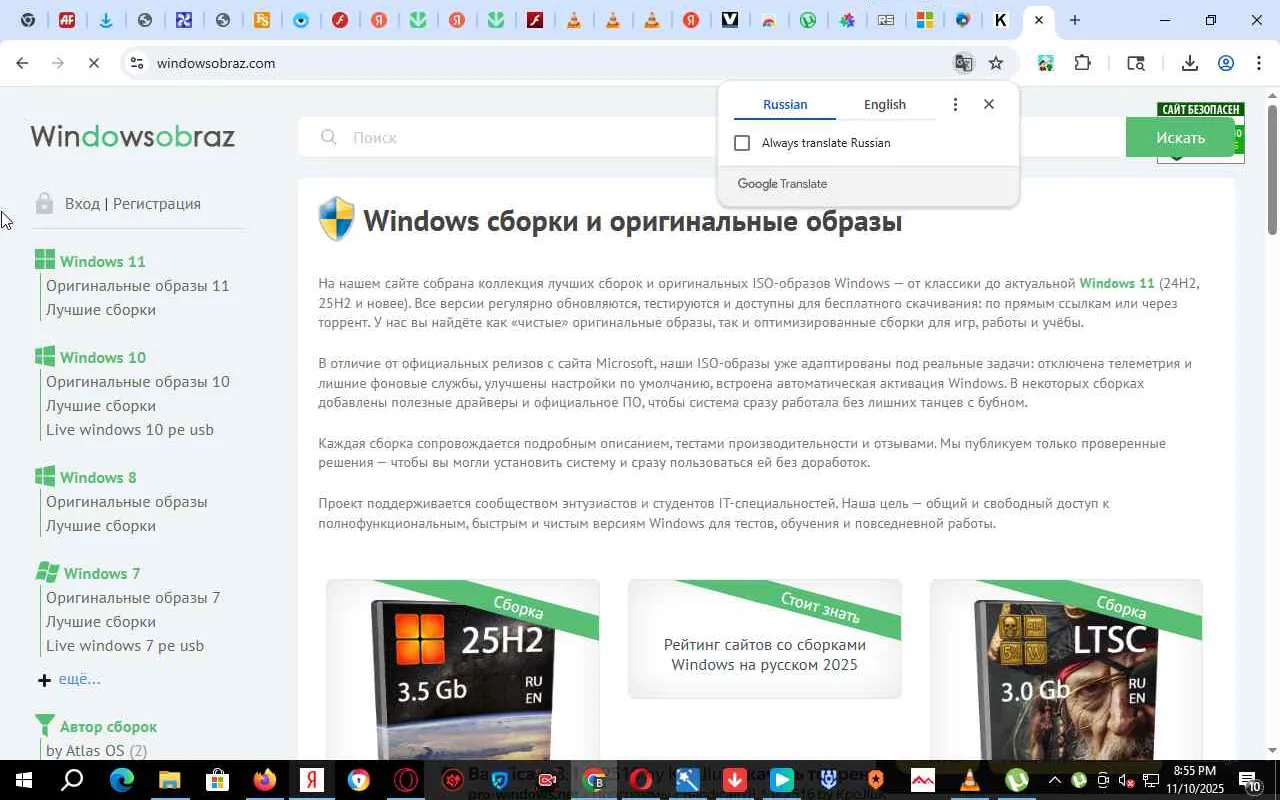
Task: Open translate options three-dot menu
Action: pyautogui.click(x=955, y=104)
